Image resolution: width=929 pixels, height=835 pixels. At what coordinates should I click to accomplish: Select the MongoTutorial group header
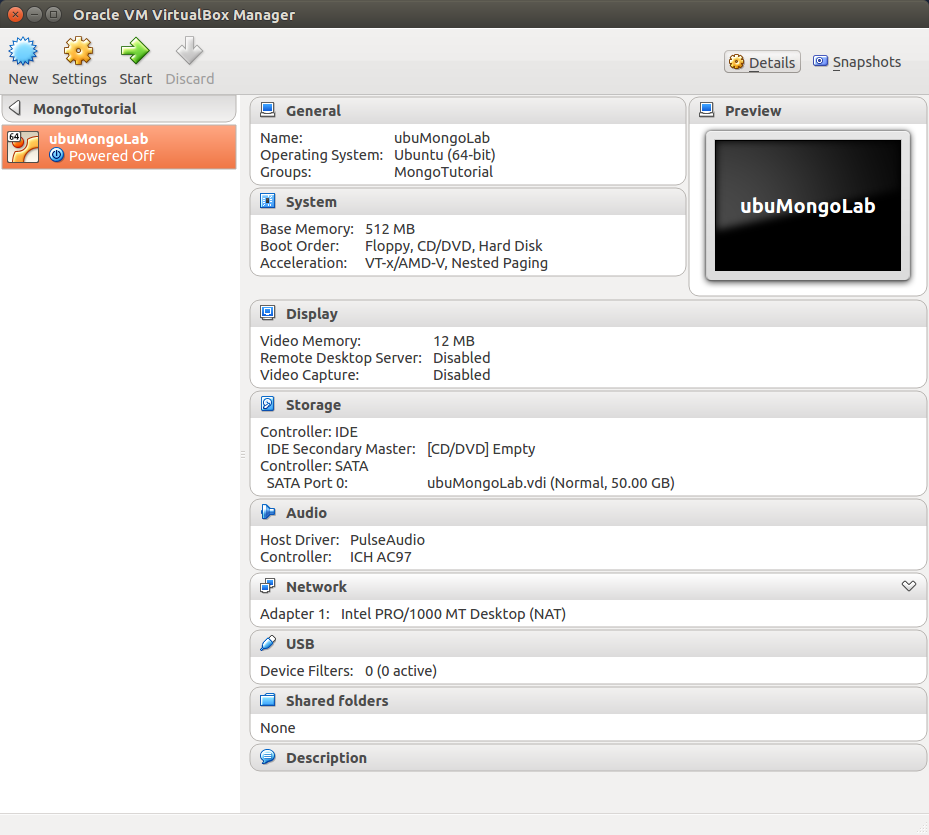(x=119, y=108)
